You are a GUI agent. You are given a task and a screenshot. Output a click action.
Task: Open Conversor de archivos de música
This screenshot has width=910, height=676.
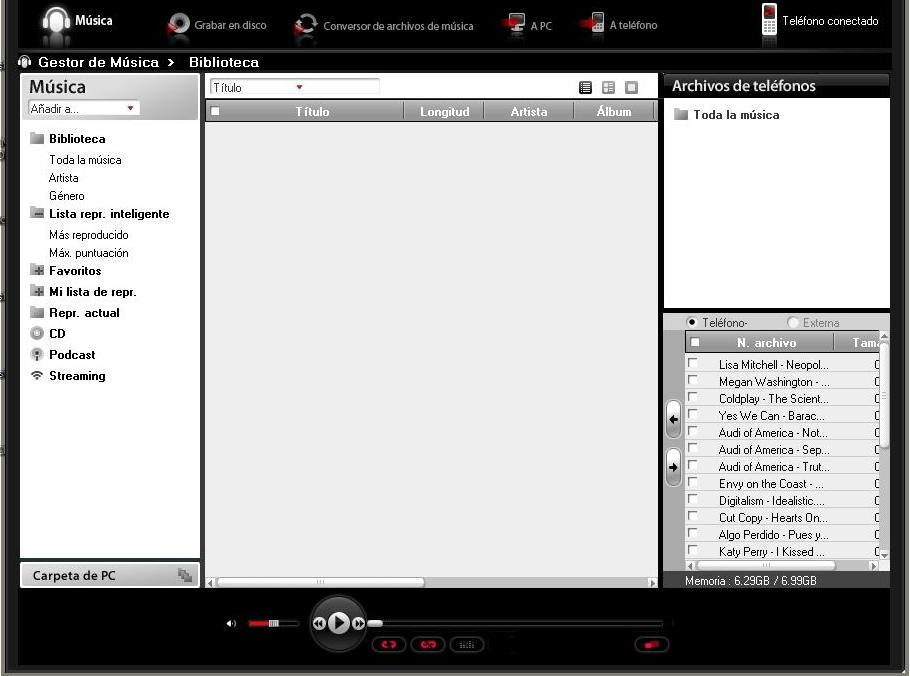click(384, 26)
